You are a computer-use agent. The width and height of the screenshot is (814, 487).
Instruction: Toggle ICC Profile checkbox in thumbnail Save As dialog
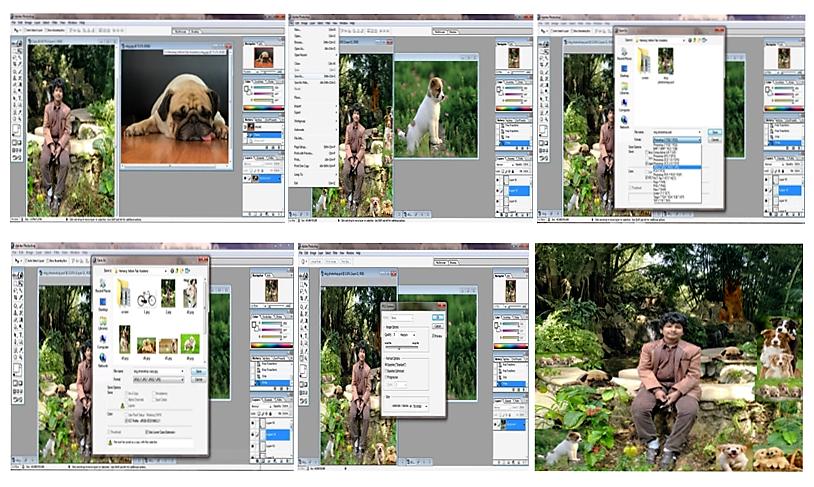click(127, 421)
